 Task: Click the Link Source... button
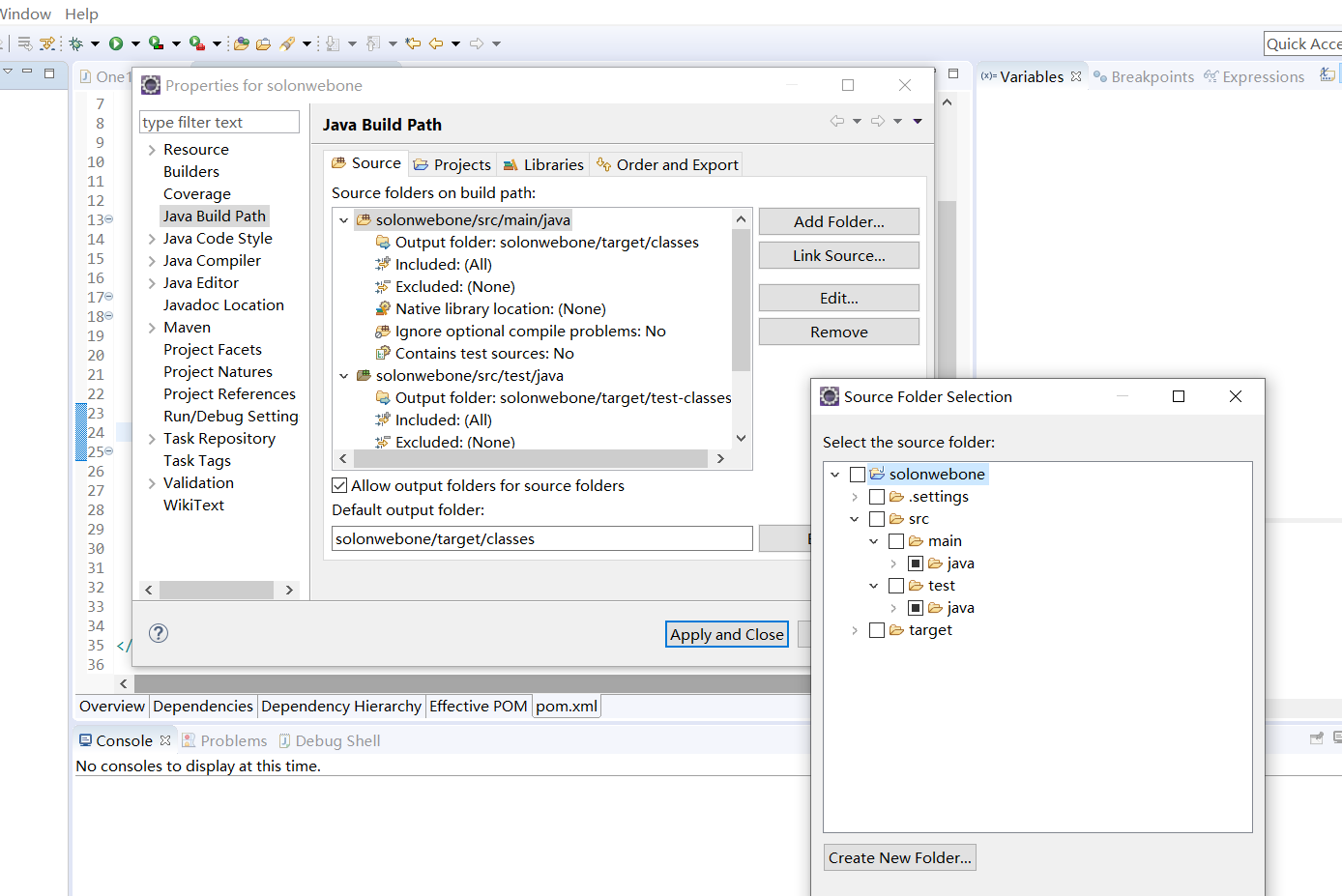[x=839, y=255]
